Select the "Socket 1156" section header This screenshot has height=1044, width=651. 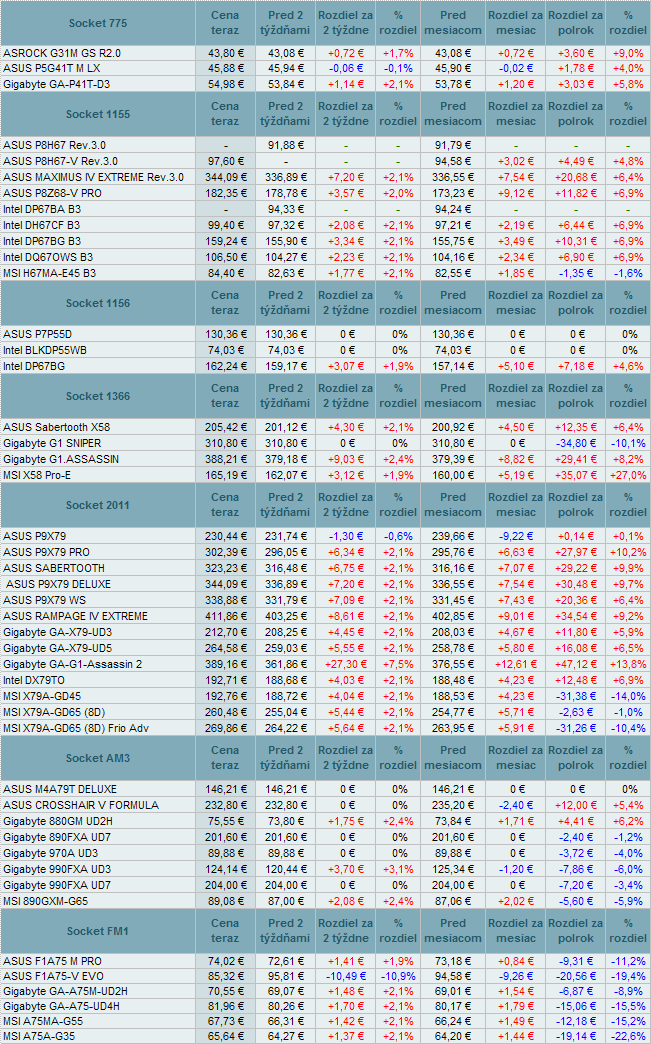point(98,303)
